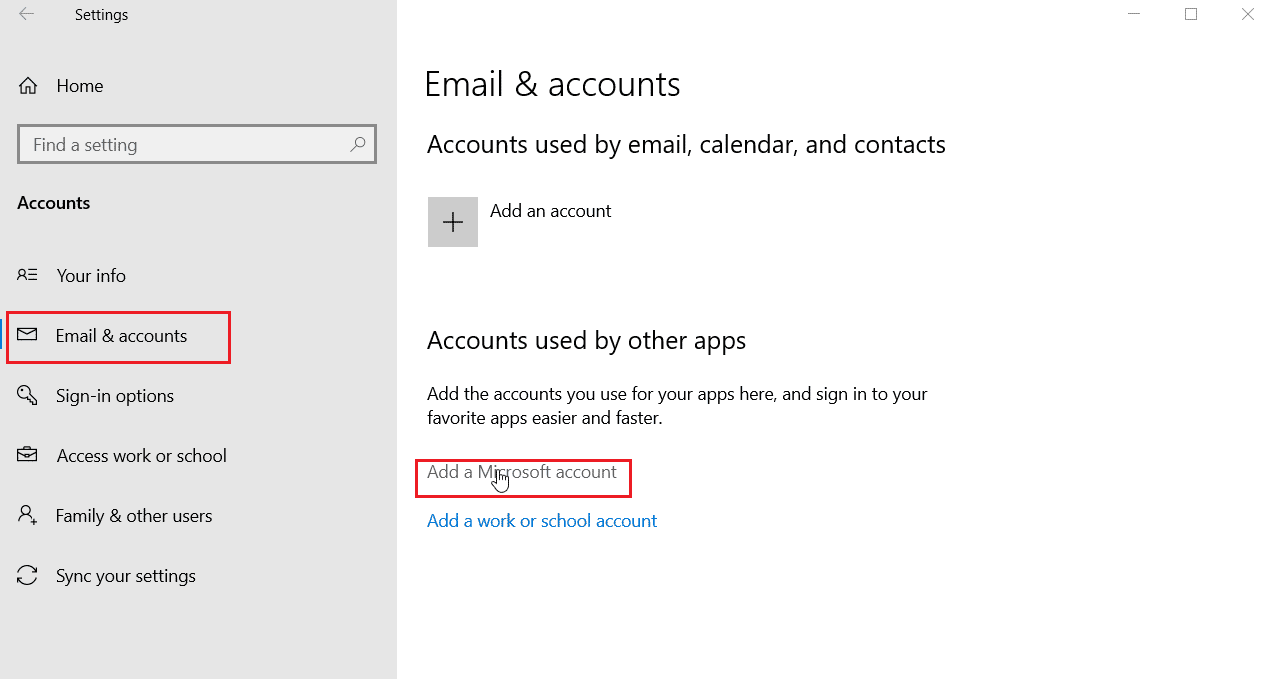The width and height of the screenshot is (1271, 679).
Task: Click the Sign-in options key icon
Action: (27, 395)
